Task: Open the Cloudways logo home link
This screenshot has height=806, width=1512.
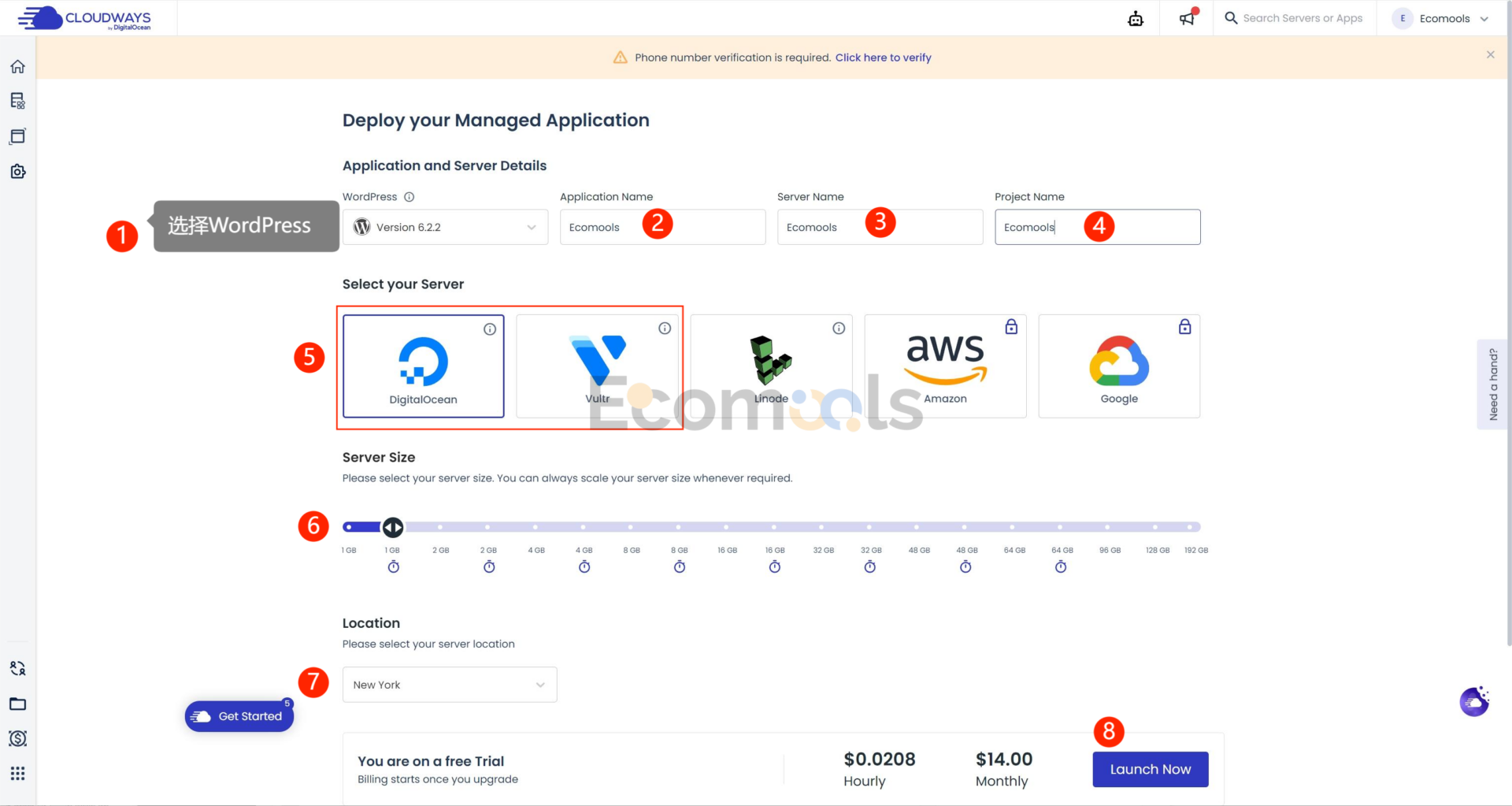Action: tap(84, 18)
